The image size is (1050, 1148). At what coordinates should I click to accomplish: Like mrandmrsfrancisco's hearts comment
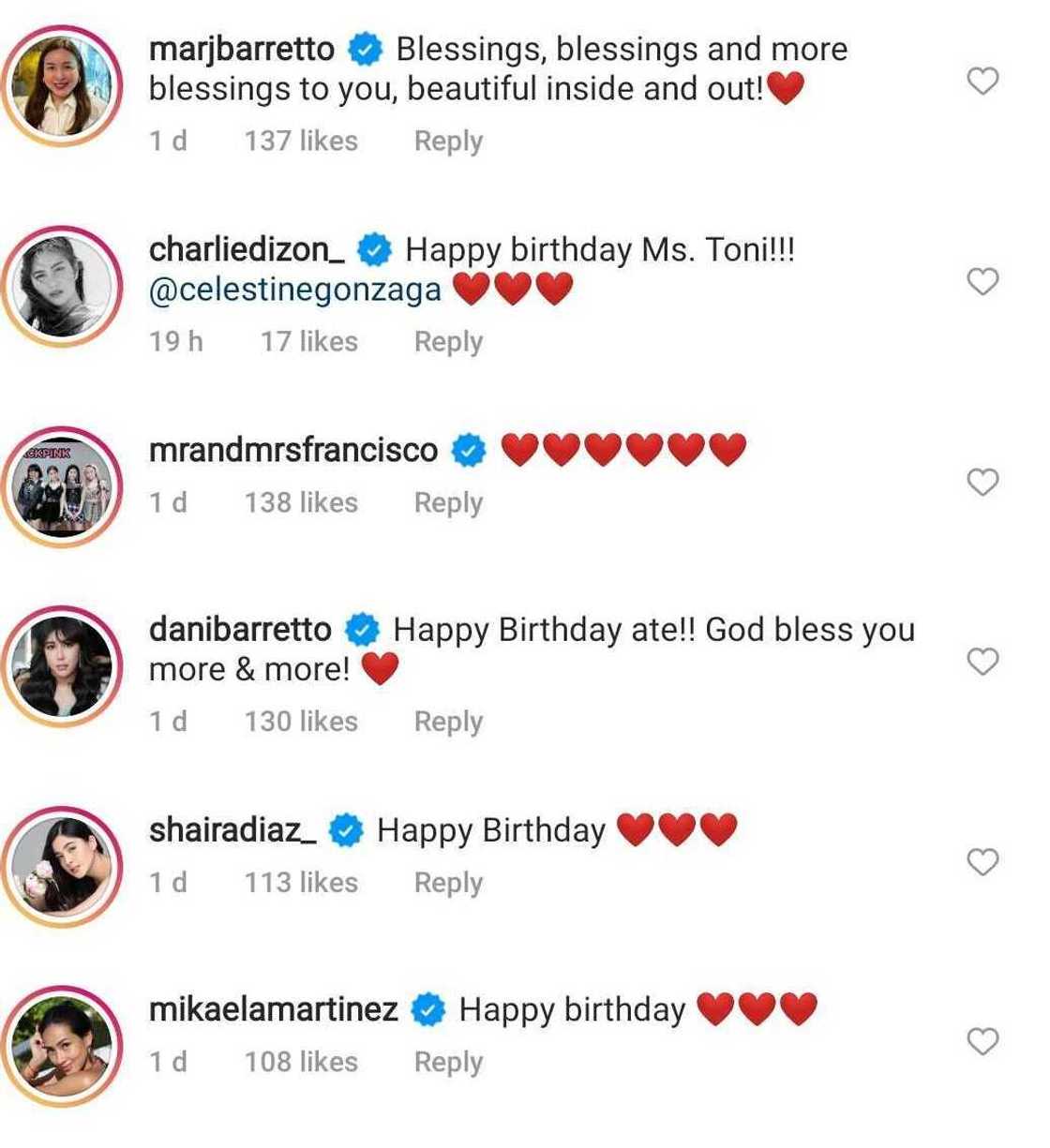click(982, 483)
